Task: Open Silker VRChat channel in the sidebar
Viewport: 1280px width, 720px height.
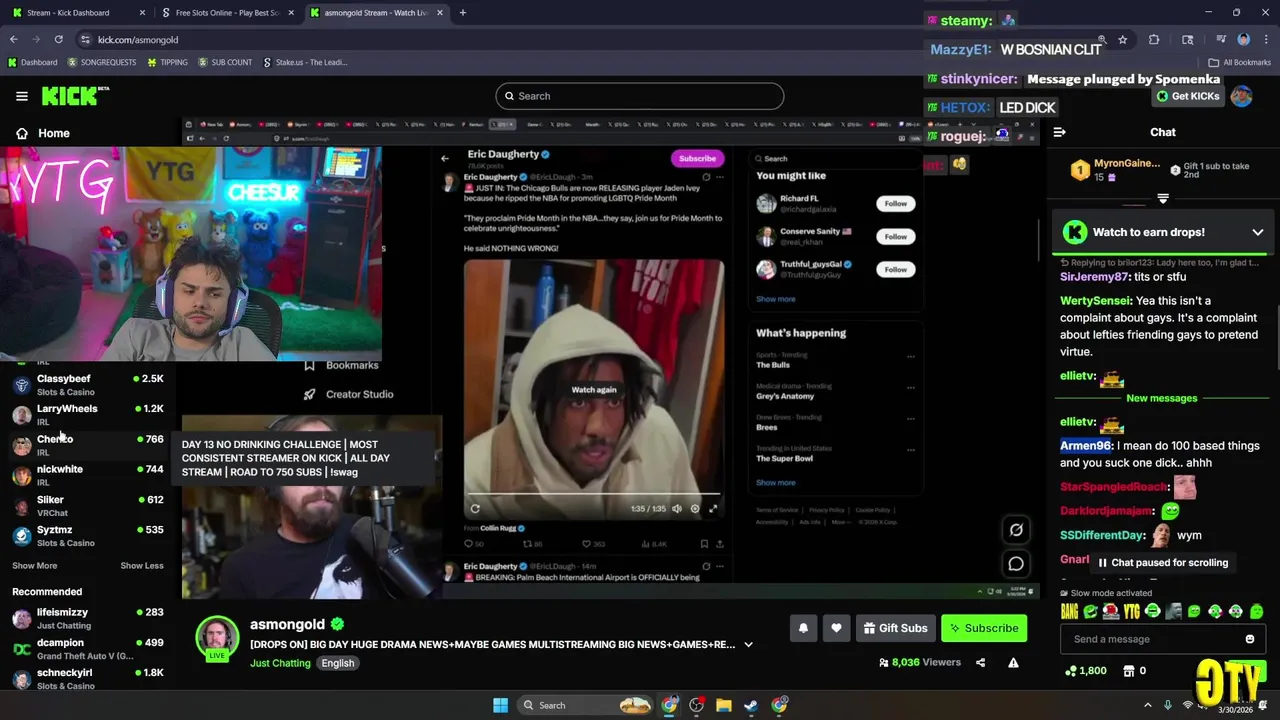Action: (88, 505)
